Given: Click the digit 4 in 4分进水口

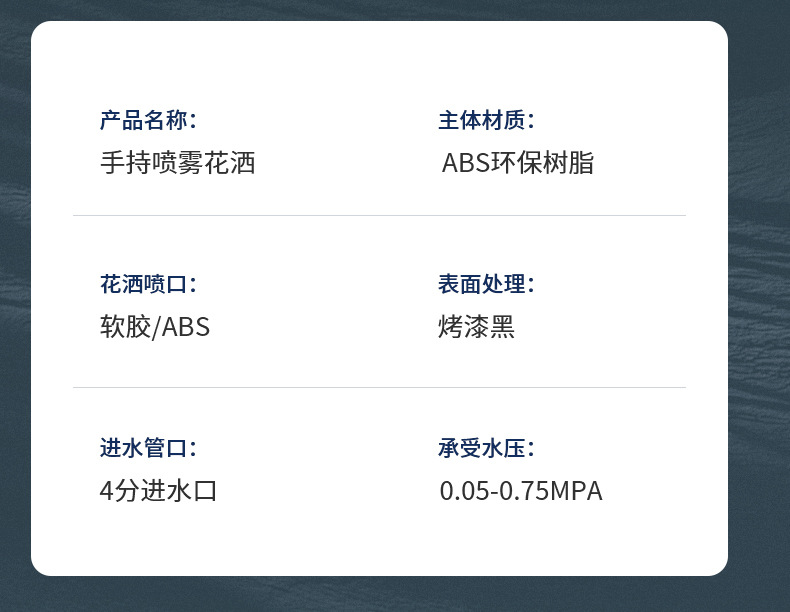Looking at the screenshot, I should pyautogui.click(x=107, y=491).
